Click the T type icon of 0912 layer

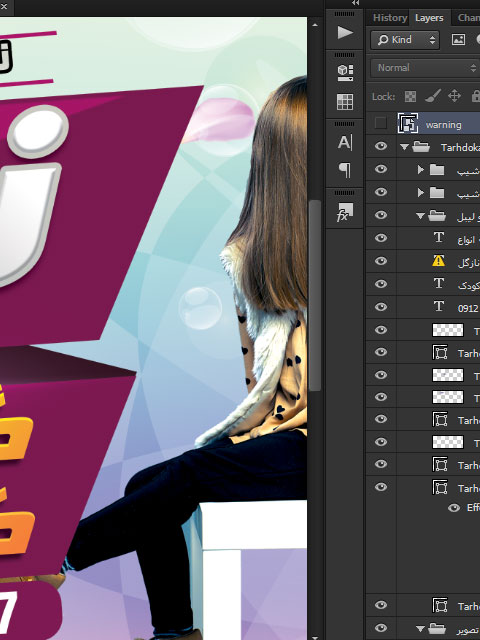click(439, 306)
